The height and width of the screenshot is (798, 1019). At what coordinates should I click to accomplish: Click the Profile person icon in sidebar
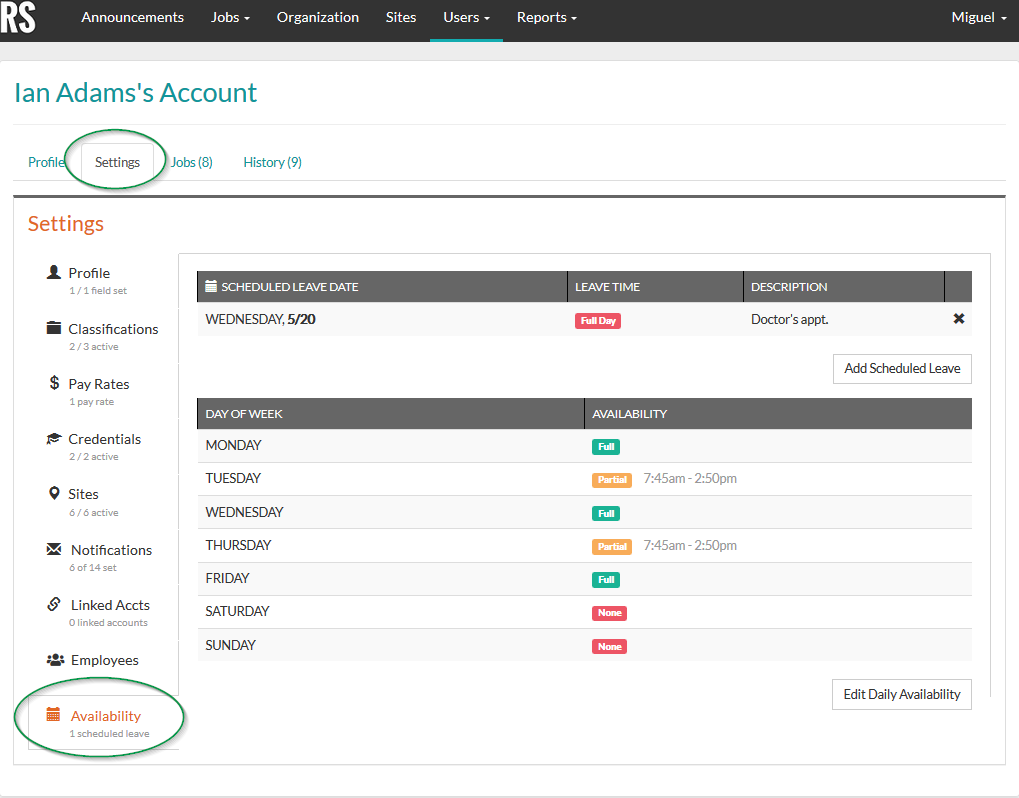pyautogui.click(x=54, y=272)
